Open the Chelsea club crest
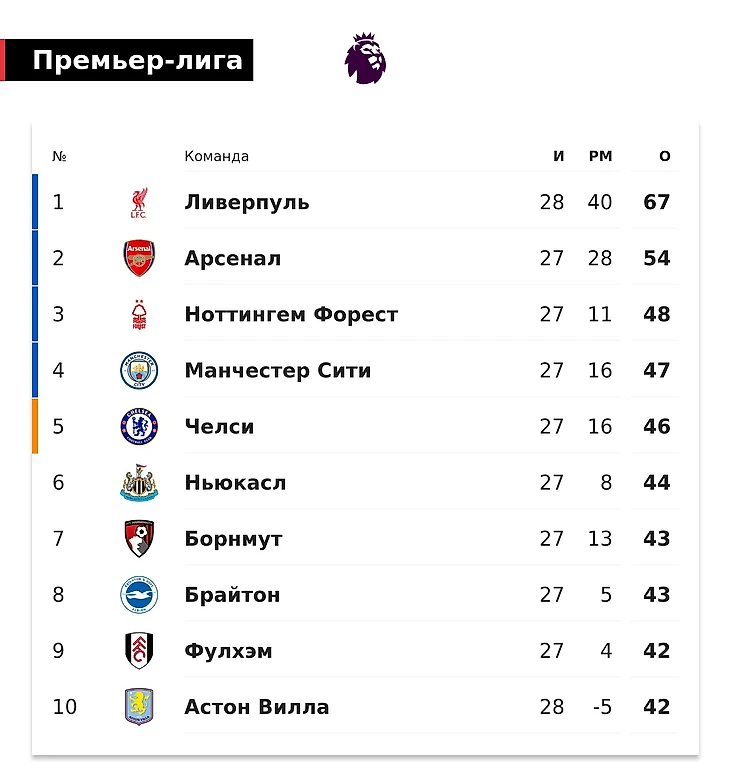This screenshot has width=730, height=775. [139, 426]
